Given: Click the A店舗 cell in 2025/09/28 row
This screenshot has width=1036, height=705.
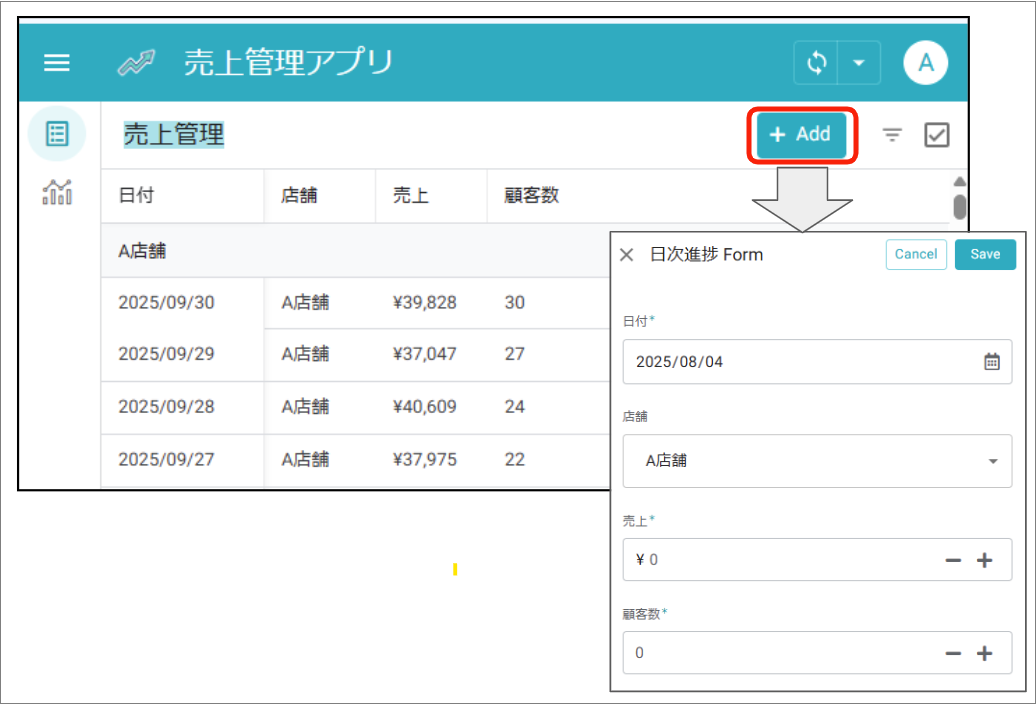Looking at the screenshot, I should point(305,406).
